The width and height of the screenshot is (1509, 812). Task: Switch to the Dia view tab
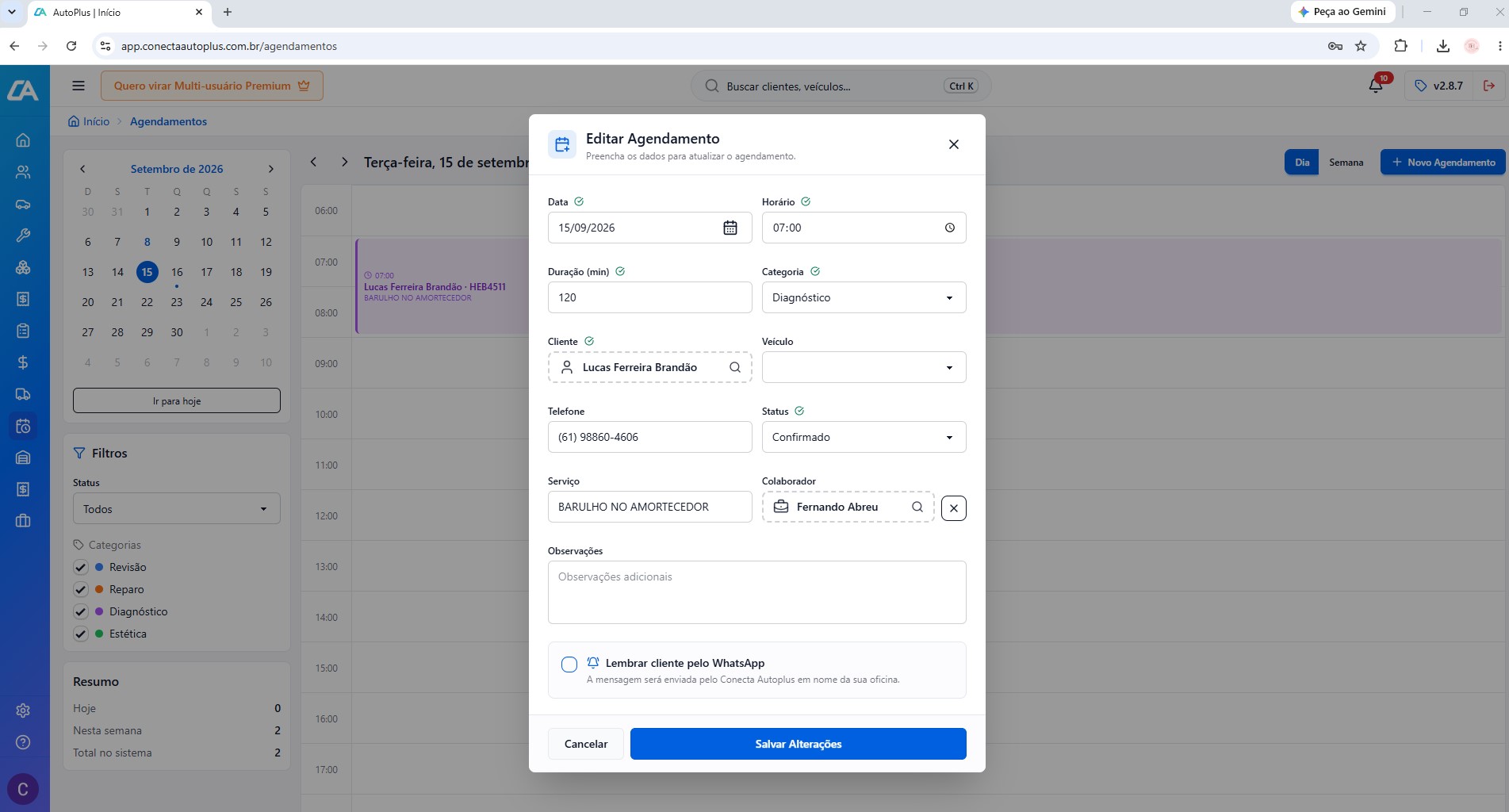[1302, 162]
